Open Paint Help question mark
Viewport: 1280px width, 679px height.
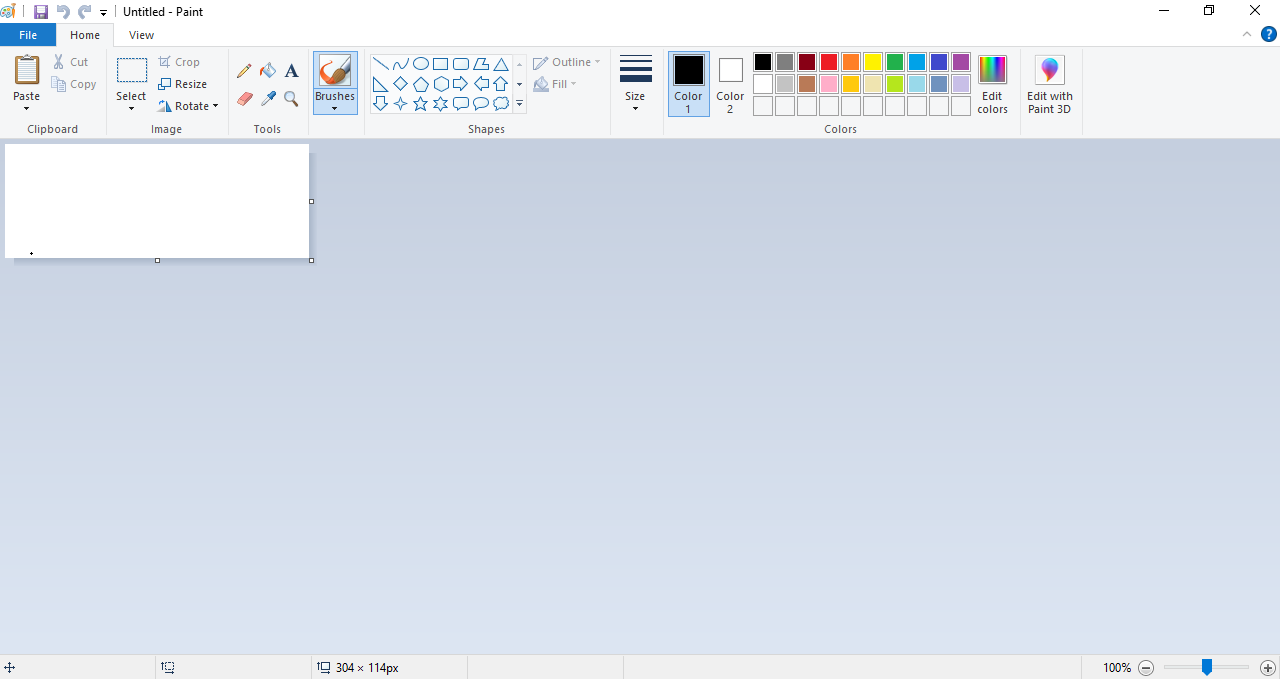click(x=1269, y=34)
